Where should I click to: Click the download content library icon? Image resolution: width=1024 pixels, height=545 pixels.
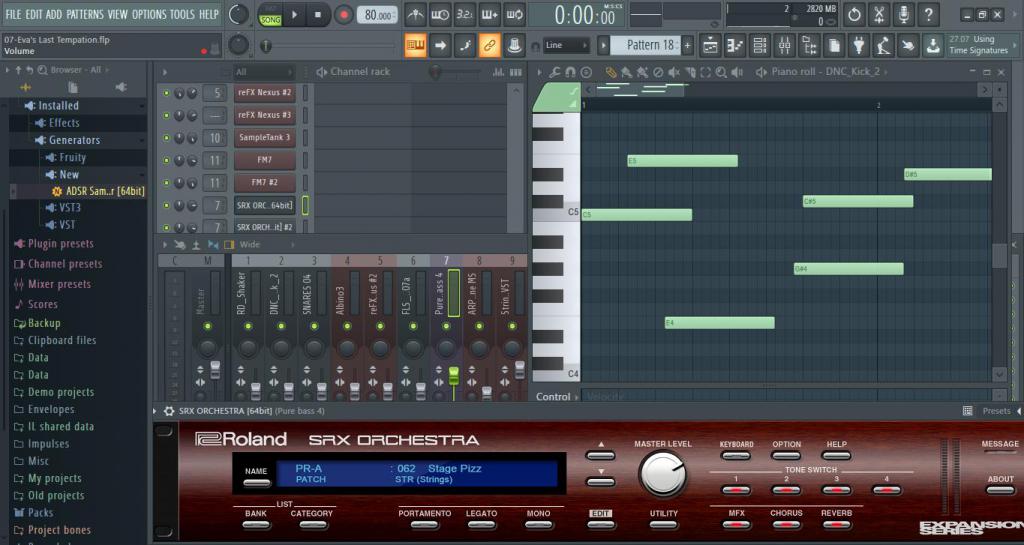pos(934,46)
